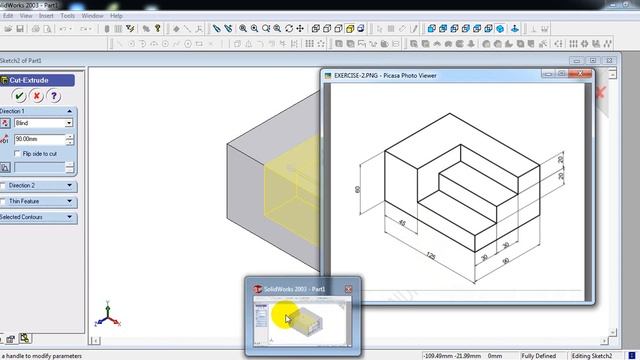This screenshot has width=640, height=360.
Task: Maximize the Sketch2 of Part1 document window
Action: coord(593,60)
